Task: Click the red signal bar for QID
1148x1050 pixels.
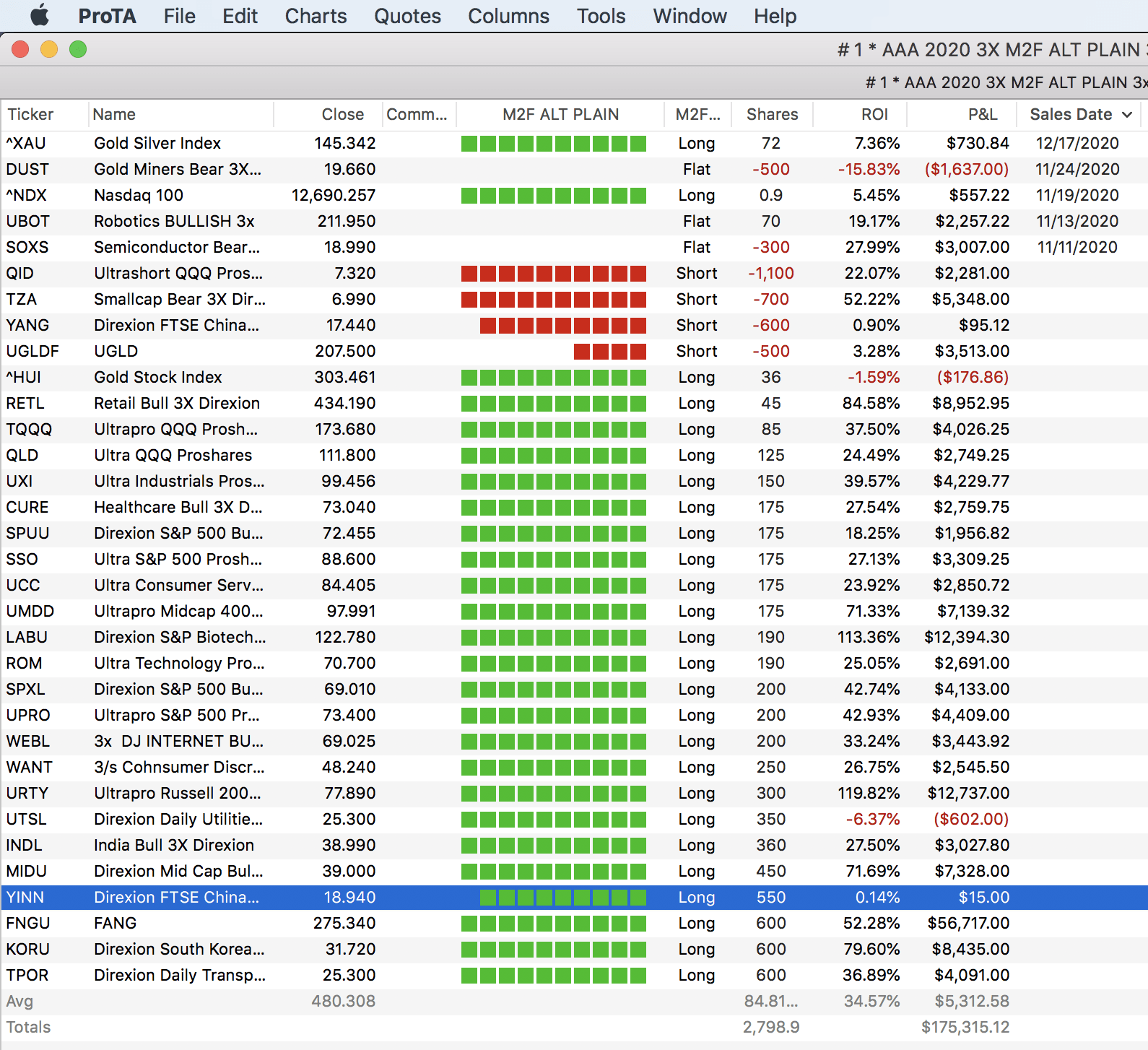Action: pos(554,274)
